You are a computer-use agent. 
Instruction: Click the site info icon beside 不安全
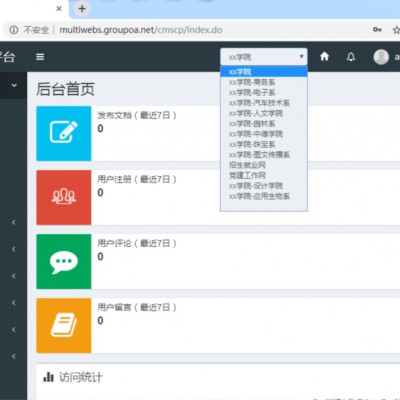click(x=14, y=30)
